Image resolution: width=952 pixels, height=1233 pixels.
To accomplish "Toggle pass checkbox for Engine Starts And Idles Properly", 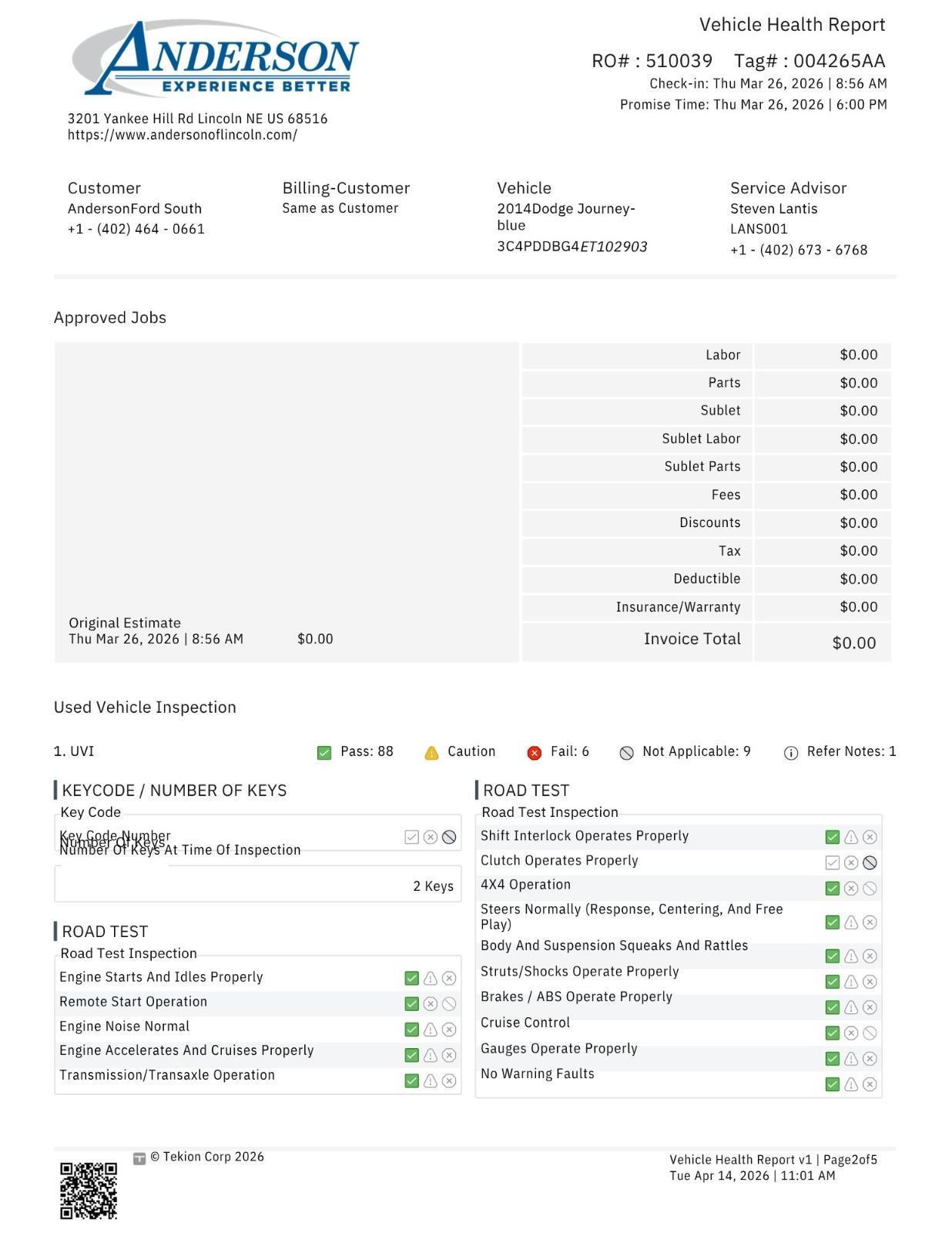I will [x=411, y=978].
